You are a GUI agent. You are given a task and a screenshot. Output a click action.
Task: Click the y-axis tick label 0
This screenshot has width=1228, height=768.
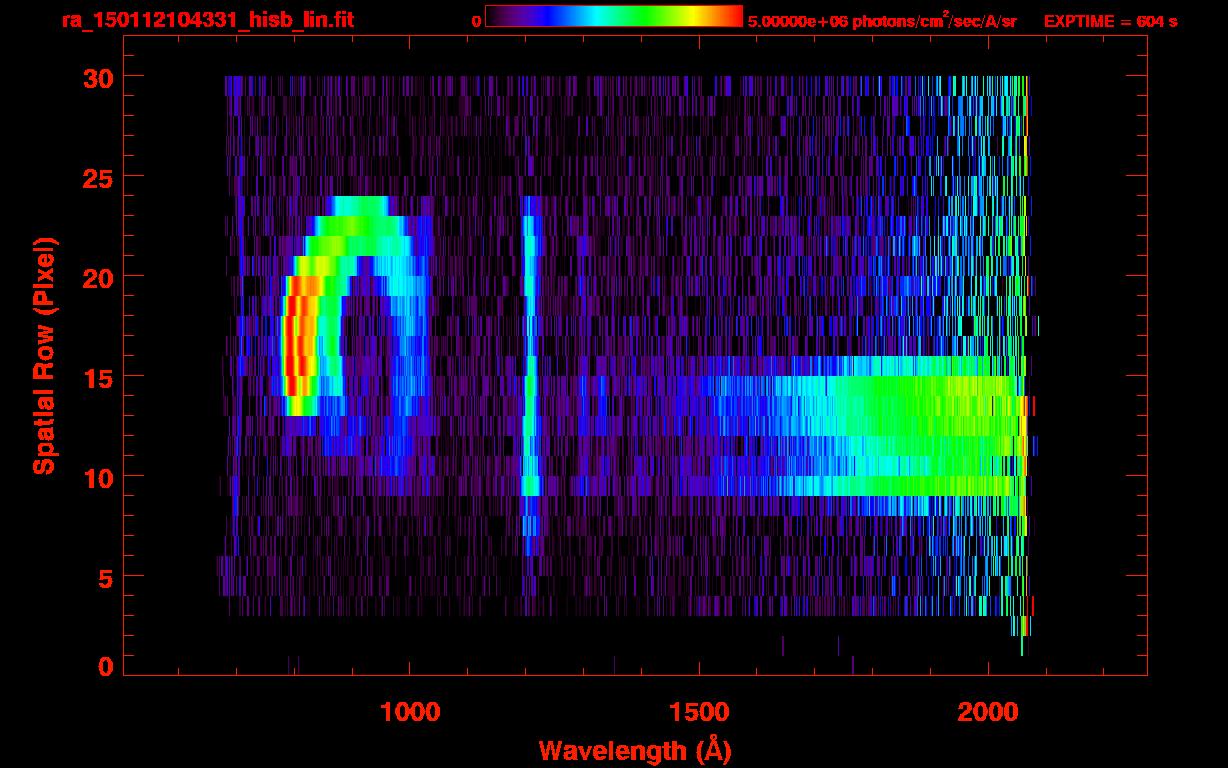pos(105,667)
